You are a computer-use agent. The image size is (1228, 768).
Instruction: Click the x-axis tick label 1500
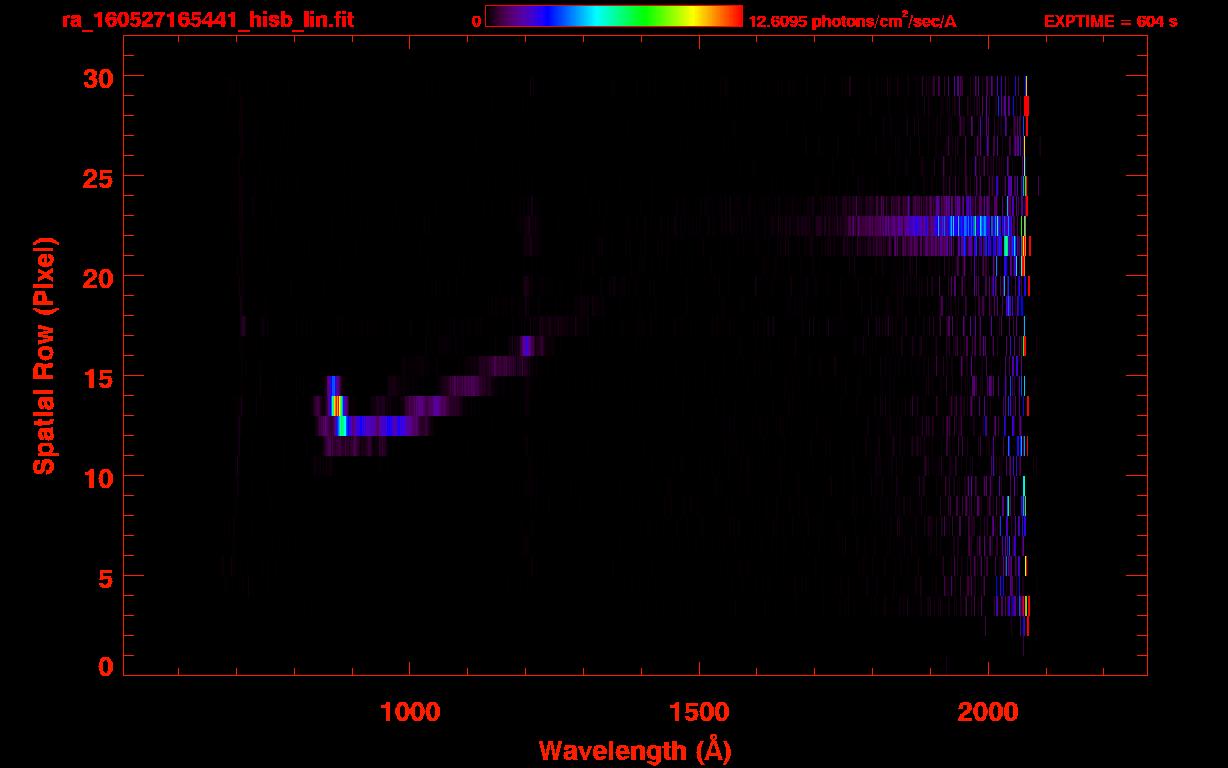698,712
